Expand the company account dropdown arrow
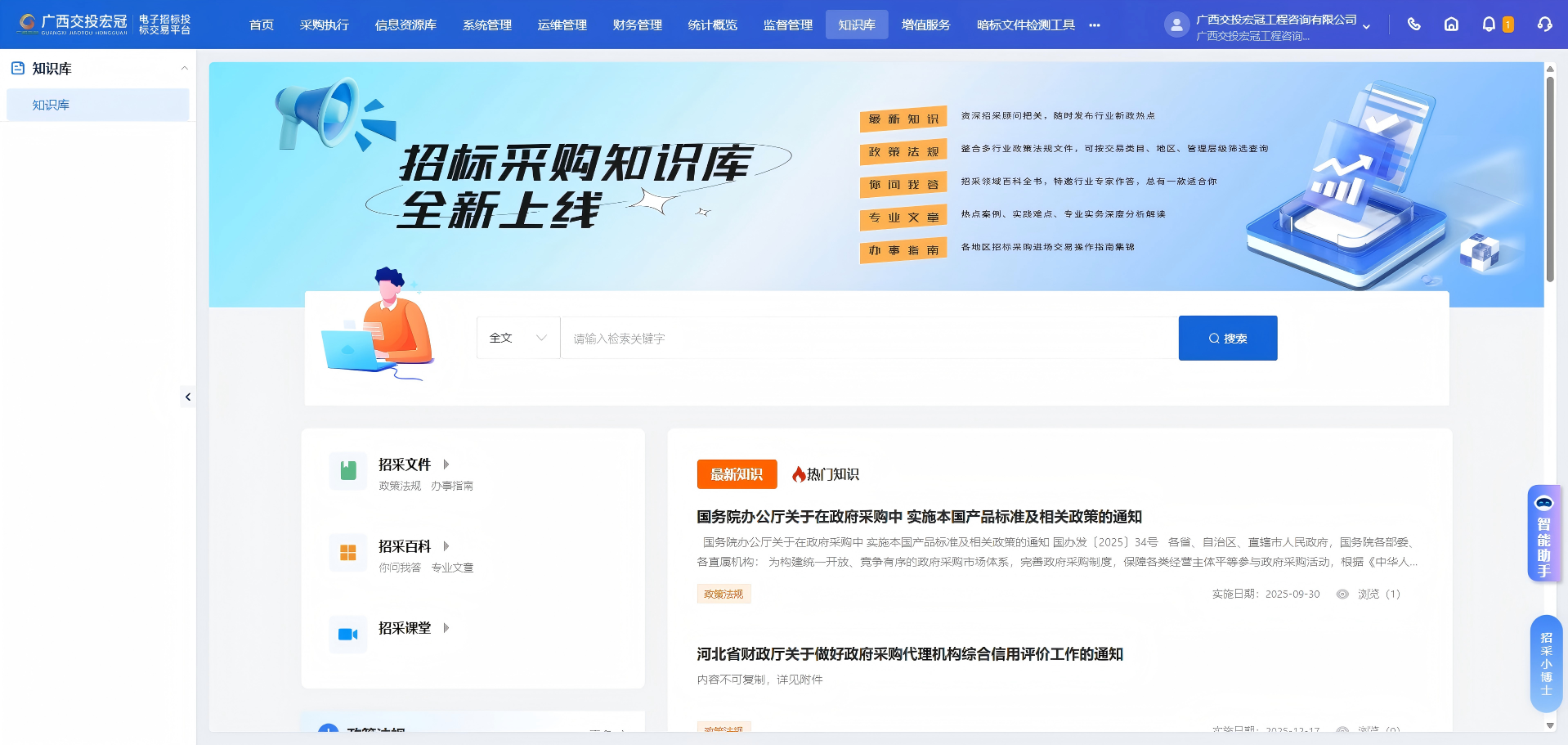Viewport: 1568px width, 745px height. (1366, 27)
